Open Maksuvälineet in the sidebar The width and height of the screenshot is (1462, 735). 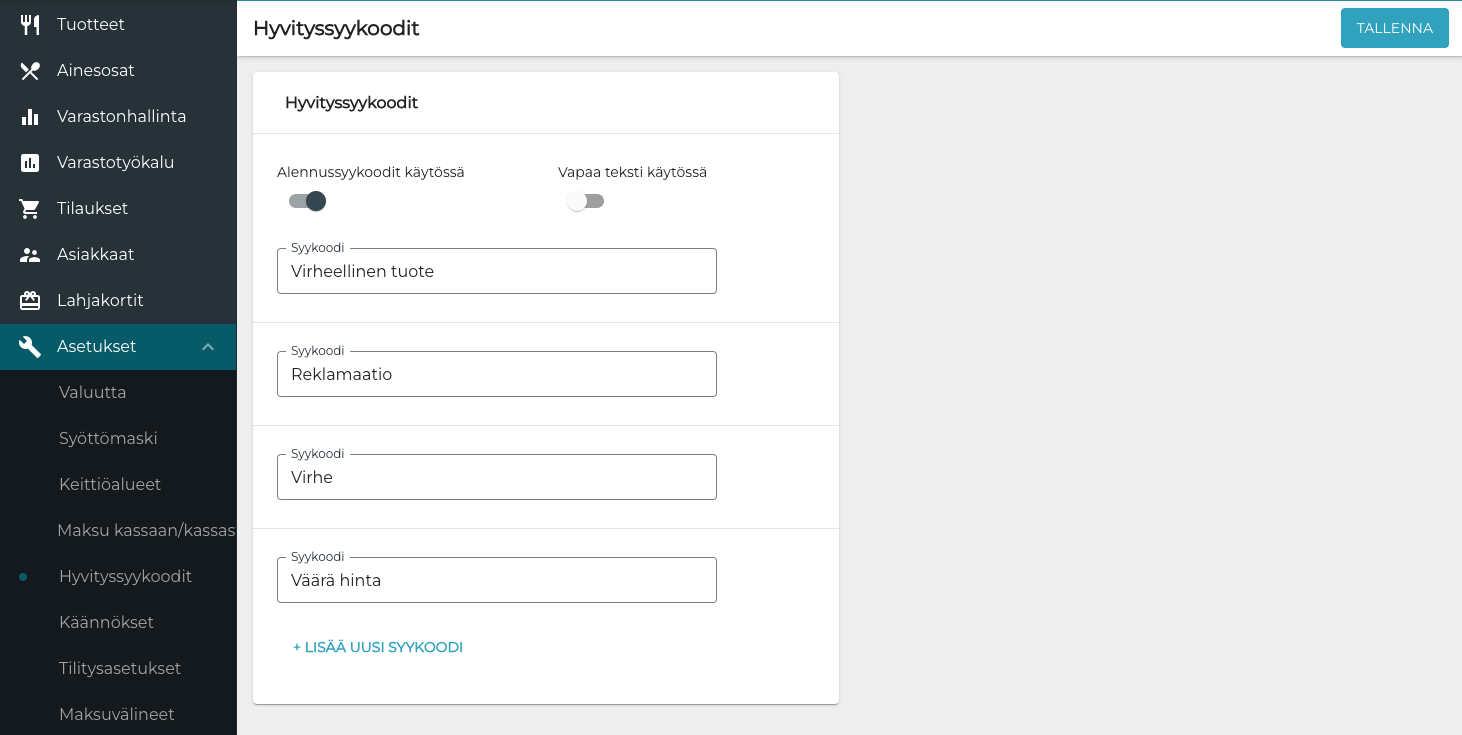tap(117, 714)
